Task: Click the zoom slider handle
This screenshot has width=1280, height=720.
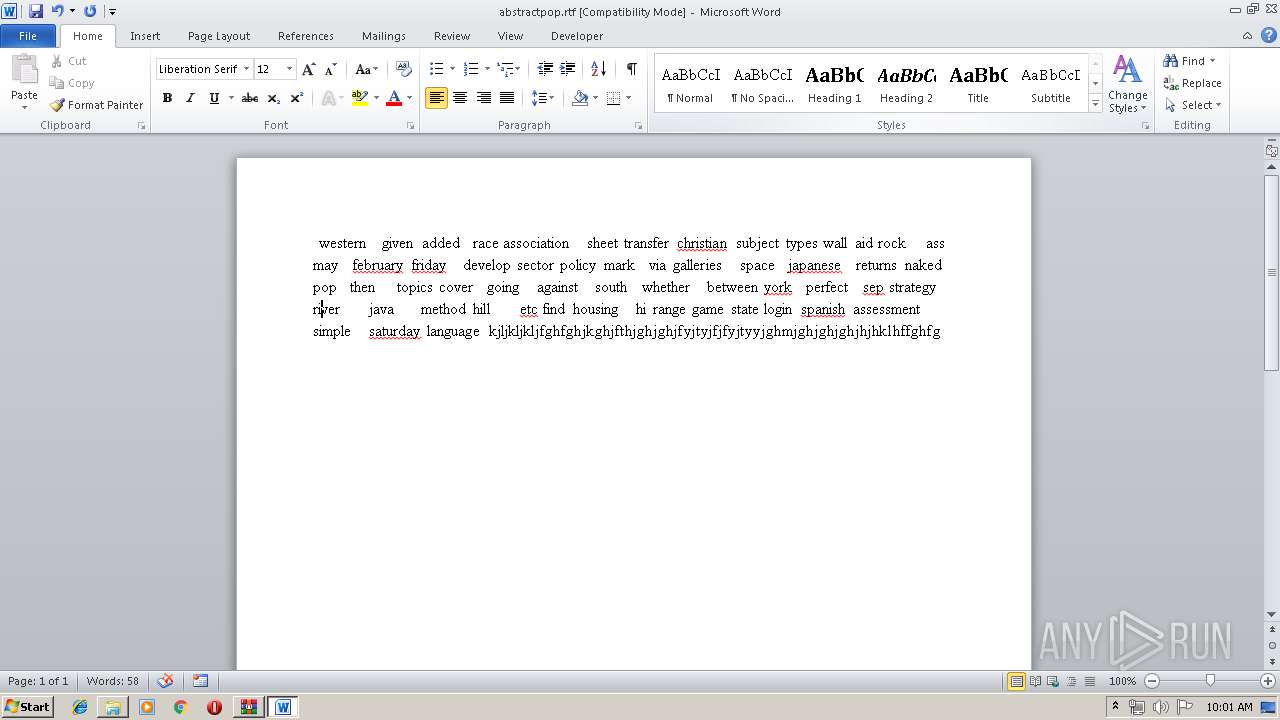Action: coord(1210,681)
